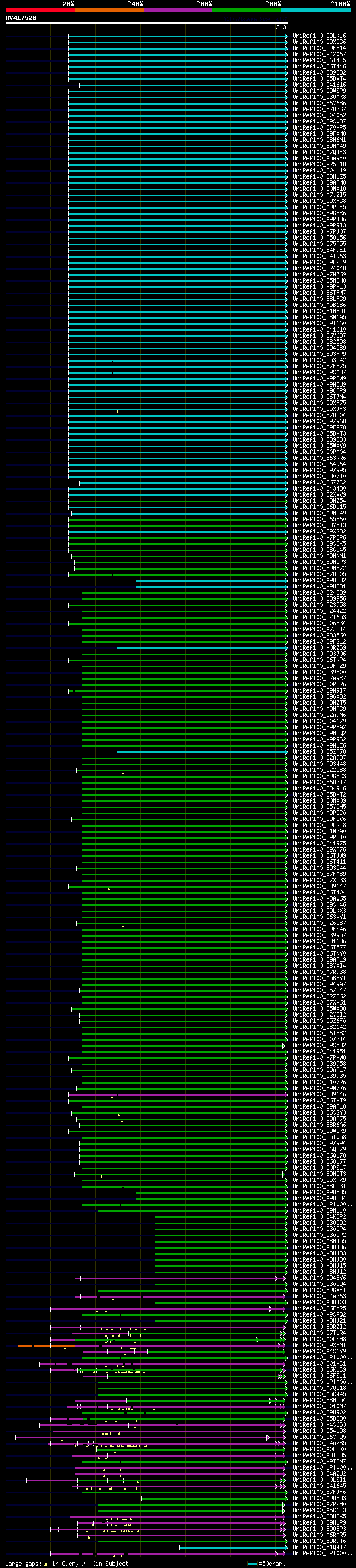Open hit UniRef100_Q9XGG6
356x1568 pixels.
[319, 42]
